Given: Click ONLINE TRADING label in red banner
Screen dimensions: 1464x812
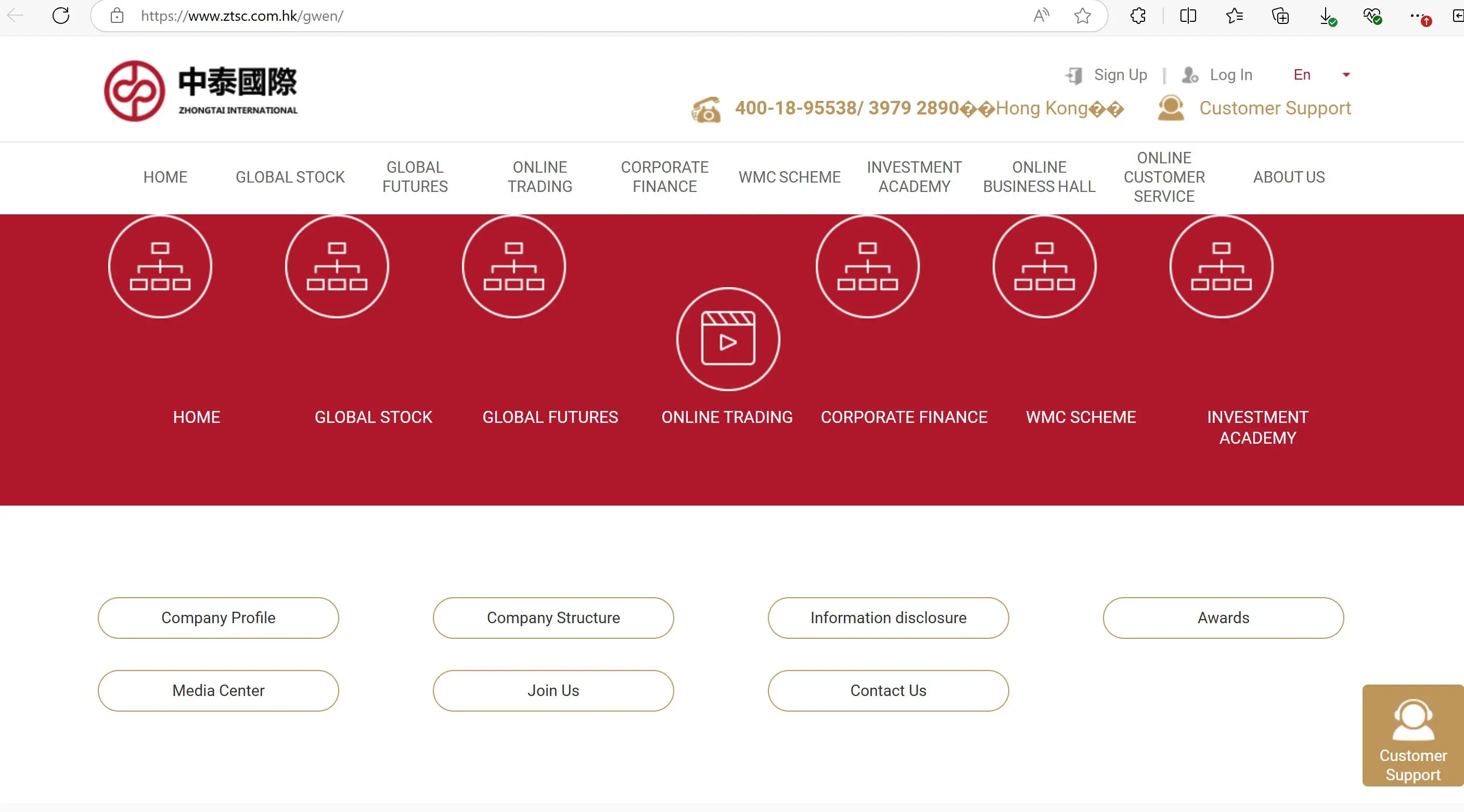Looking at the screenshot, I should 727,417.
